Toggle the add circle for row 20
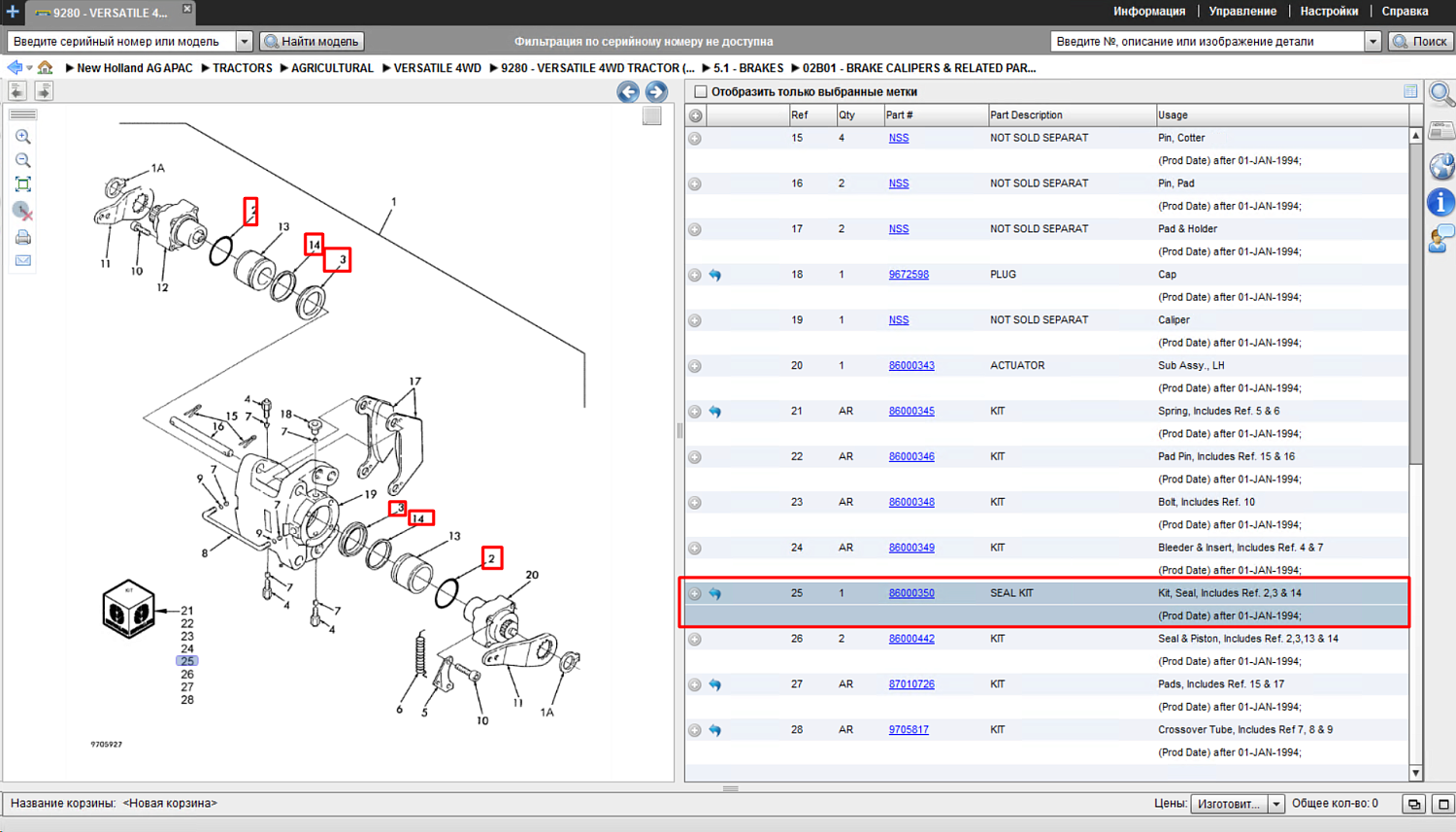 pos(695,366)
